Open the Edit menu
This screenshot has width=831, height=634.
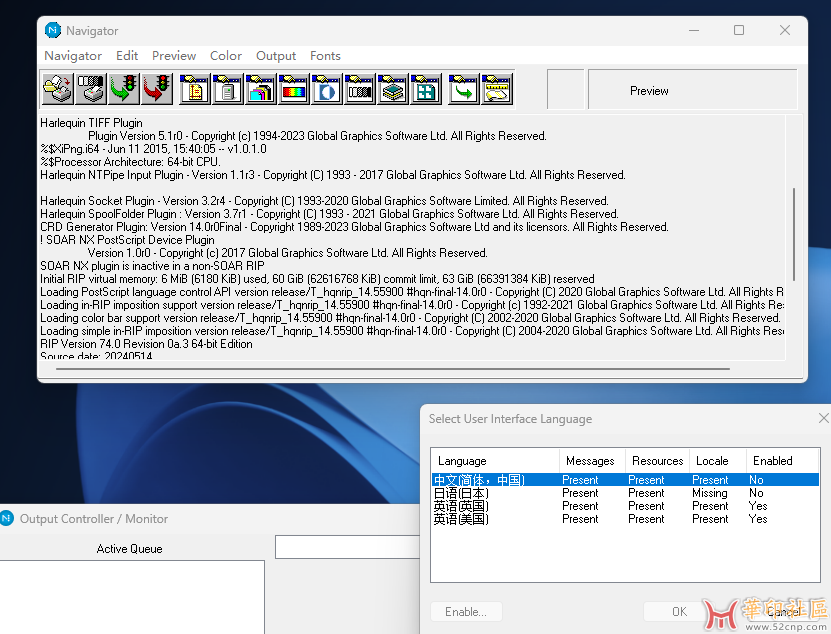click(x=127, y=56)
